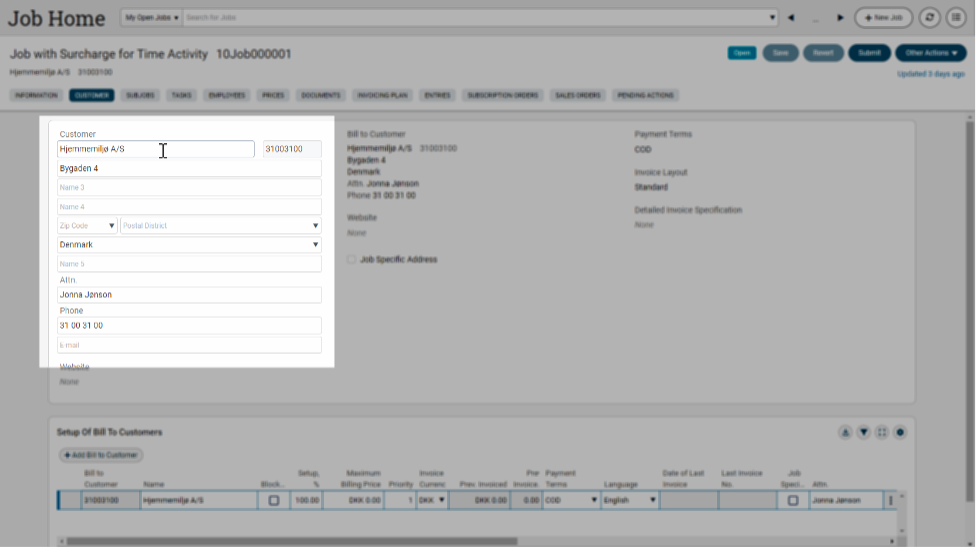Screen dimensions: 979x550
Task: Open the My Open Jobs filter dropdown
Action: click(151, 18)
